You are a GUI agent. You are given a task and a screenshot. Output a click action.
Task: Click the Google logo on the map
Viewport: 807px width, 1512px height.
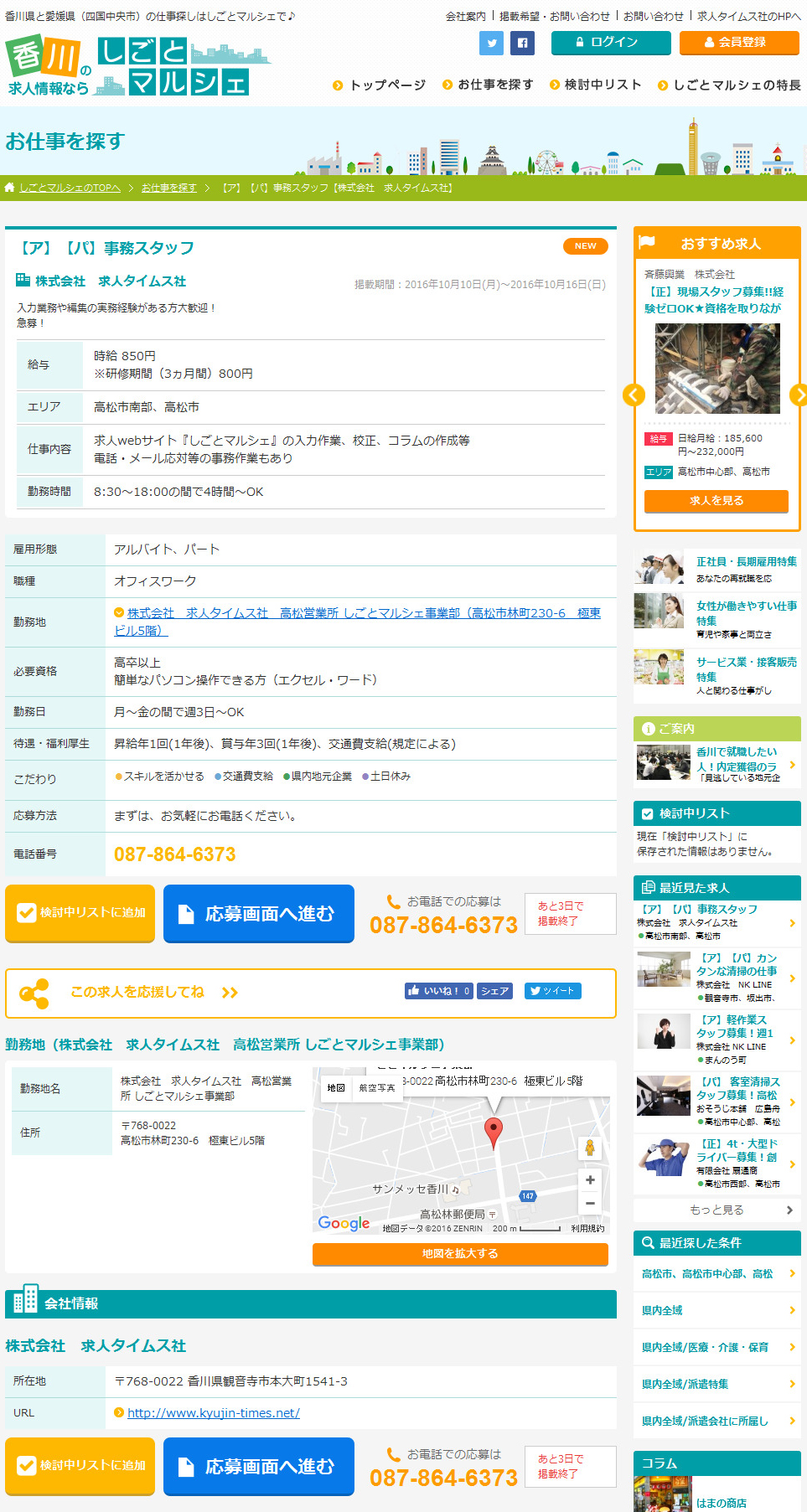coord(344,1223)
